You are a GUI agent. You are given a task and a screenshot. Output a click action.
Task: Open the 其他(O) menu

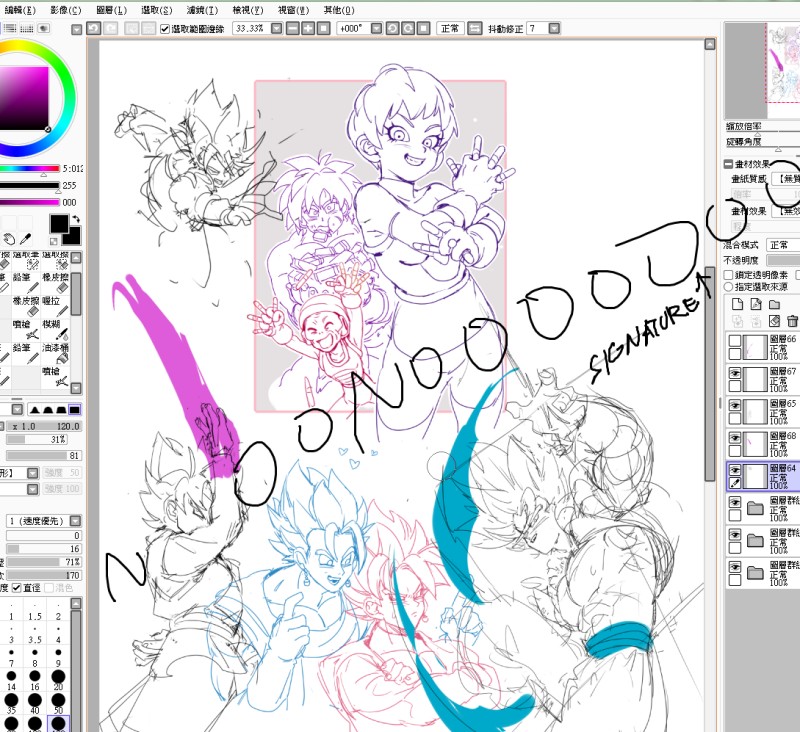coord(339,10)
